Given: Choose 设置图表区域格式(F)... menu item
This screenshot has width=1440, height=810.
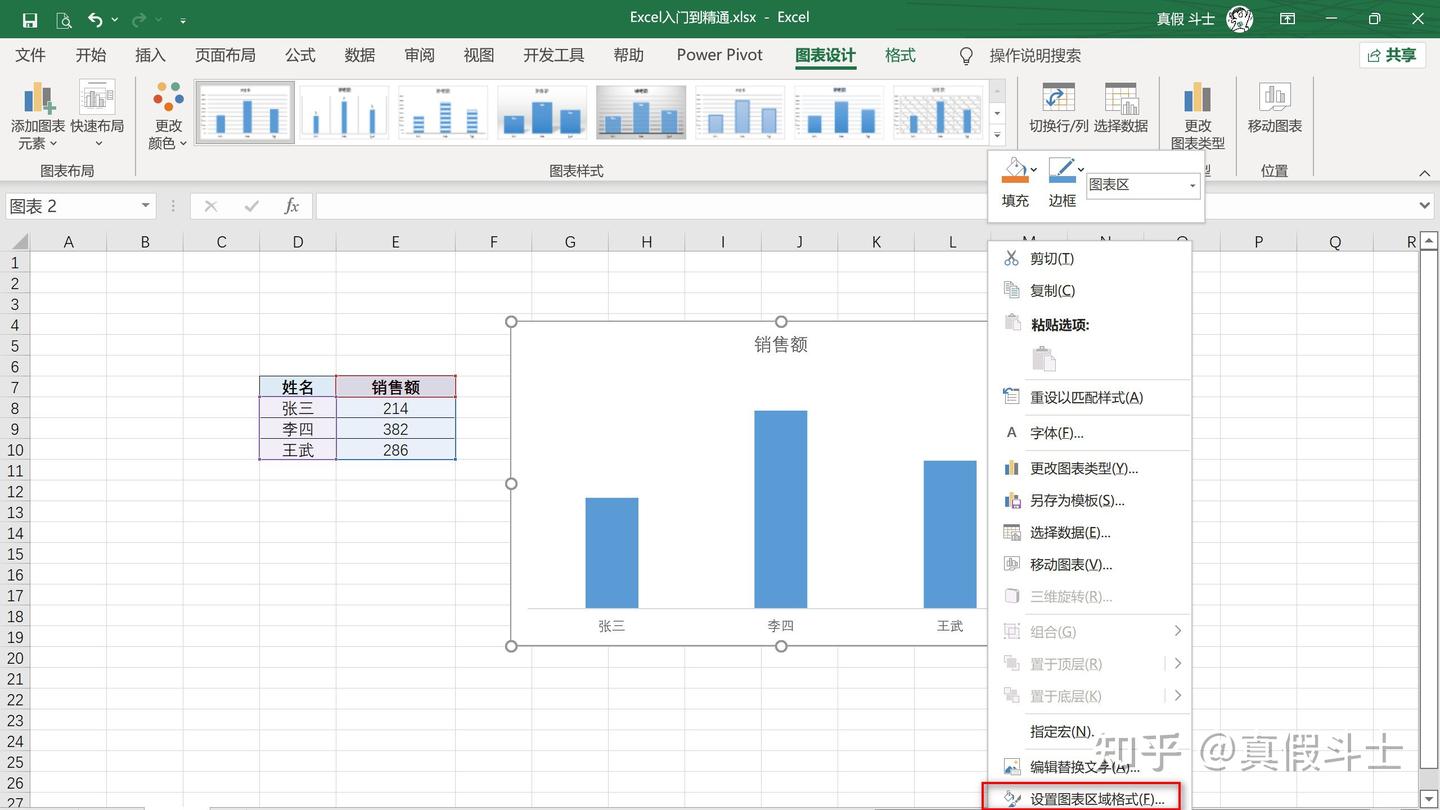Looking at the screenshot, I should 1082,798.
